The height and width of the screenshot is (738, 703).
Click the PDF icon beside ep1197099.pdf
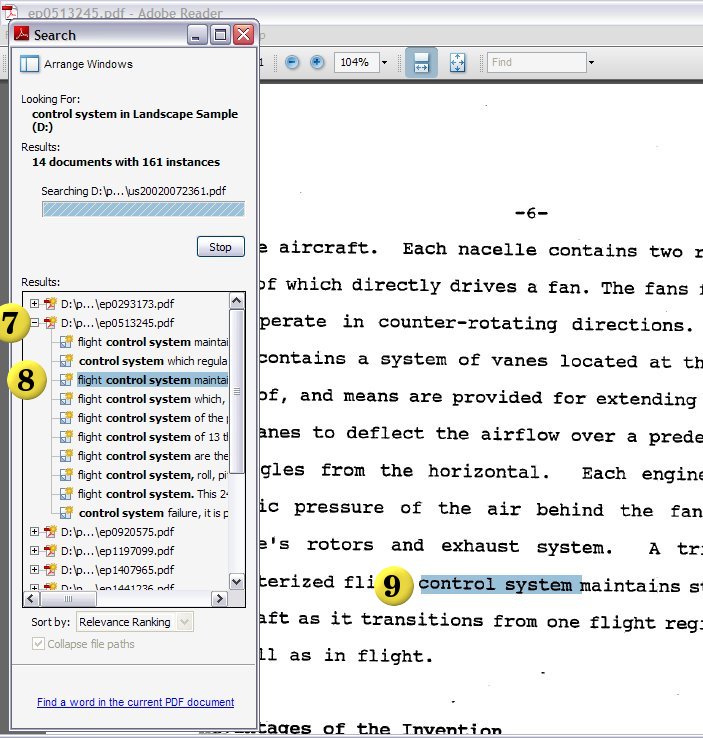click(49, 551)
